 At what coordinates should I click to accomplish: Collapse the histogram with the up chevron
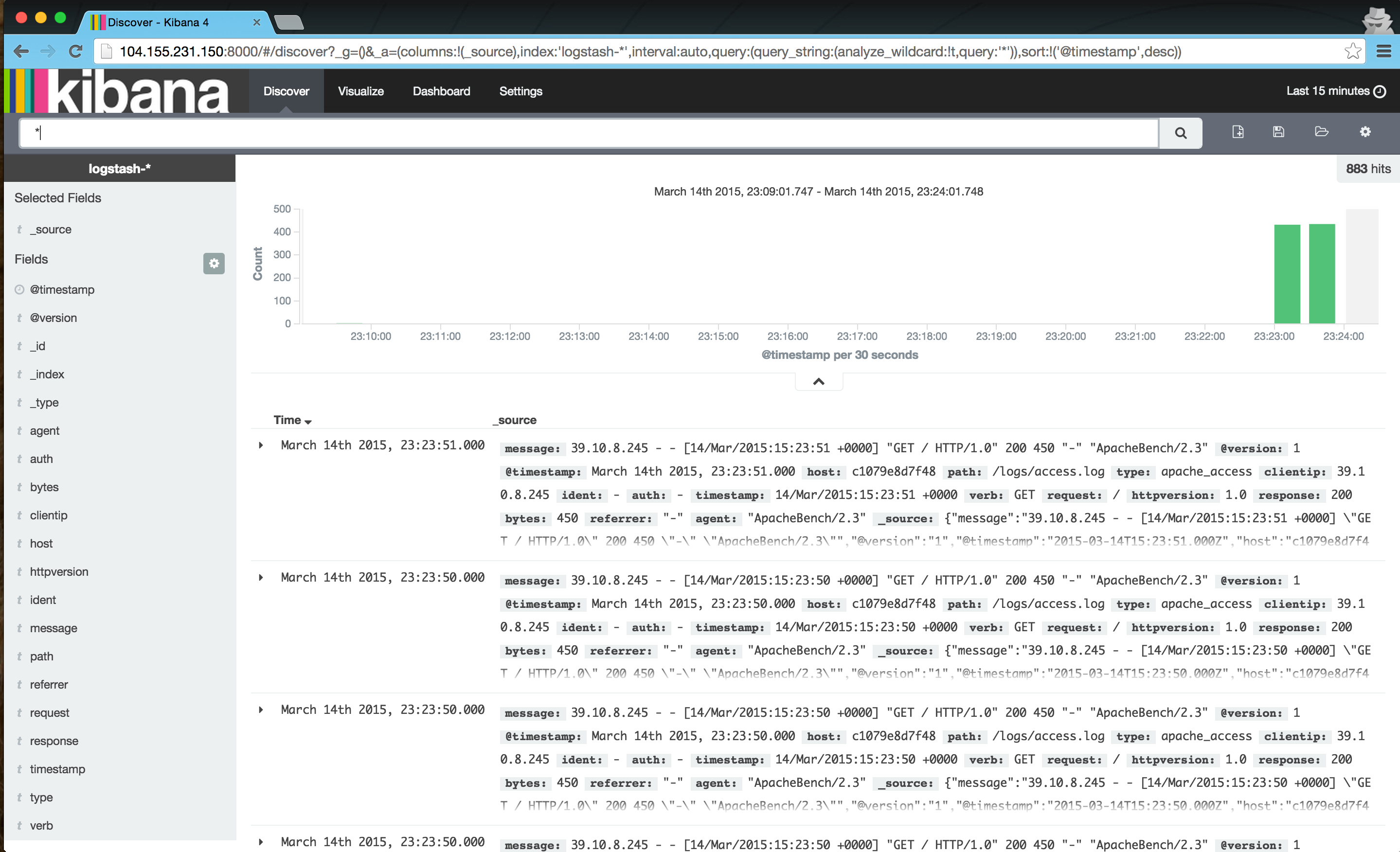[x=818, y=382]
